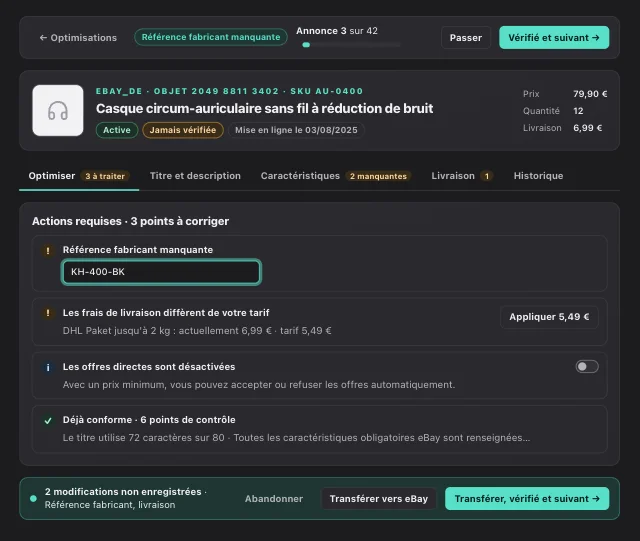Click the warning icon beside frais de livraison
Viewport: 640px width, 541px height.
48,313
